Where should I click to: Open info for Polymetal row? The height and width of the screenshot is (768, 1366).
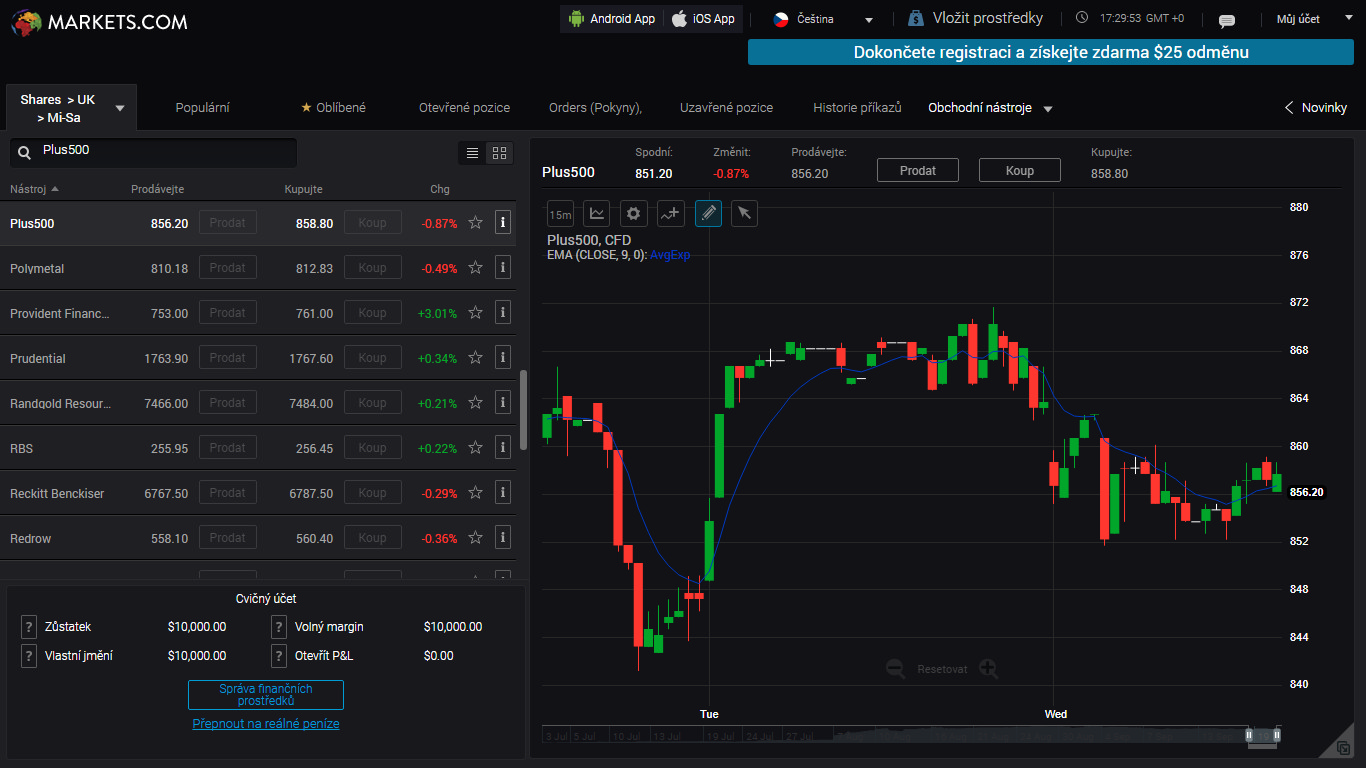pyautogui.click(x=503, y=267)
